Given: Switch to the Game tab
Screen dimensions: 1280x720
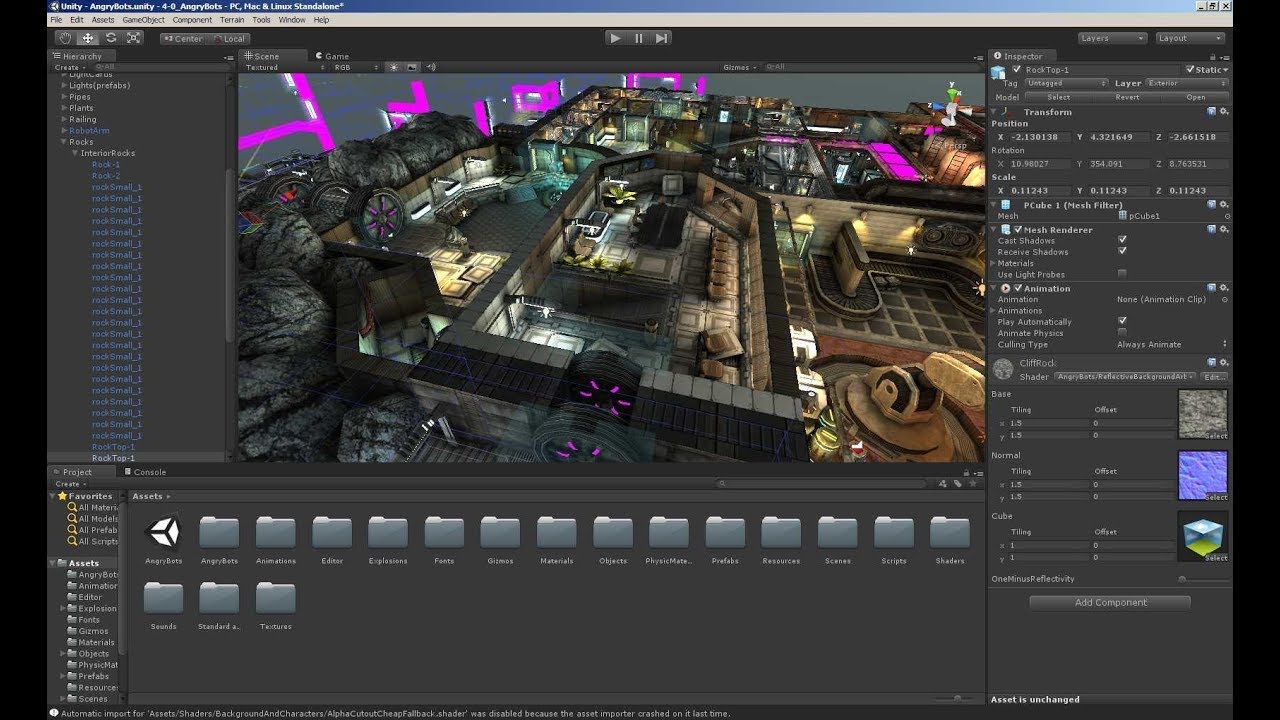Looking at the screenshot, I should point(332,56).
